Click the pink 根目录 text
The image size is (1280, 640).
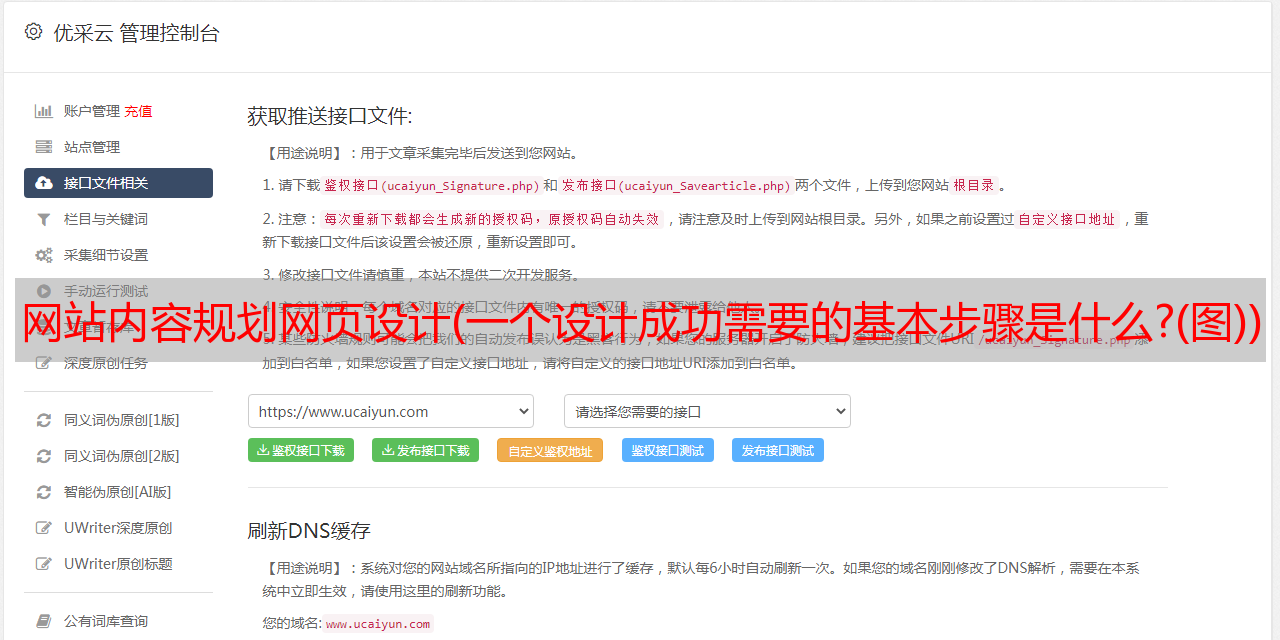click(974, 185)
